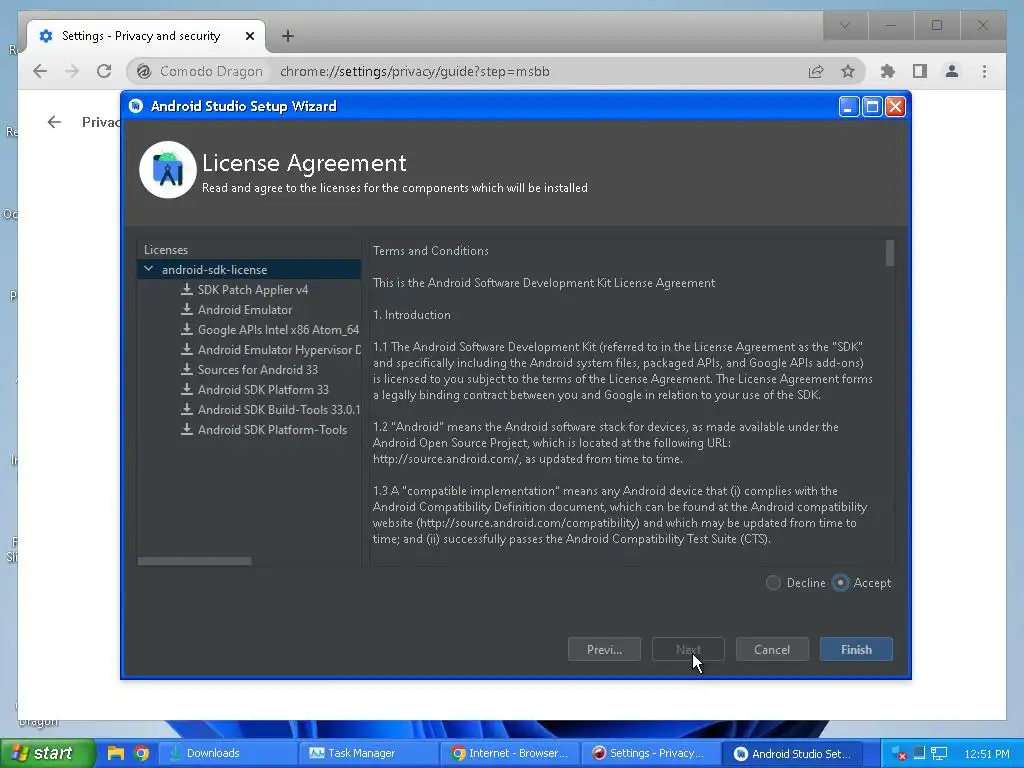Maximize the Android Studio Setup Wizard

tap(872, 106)
